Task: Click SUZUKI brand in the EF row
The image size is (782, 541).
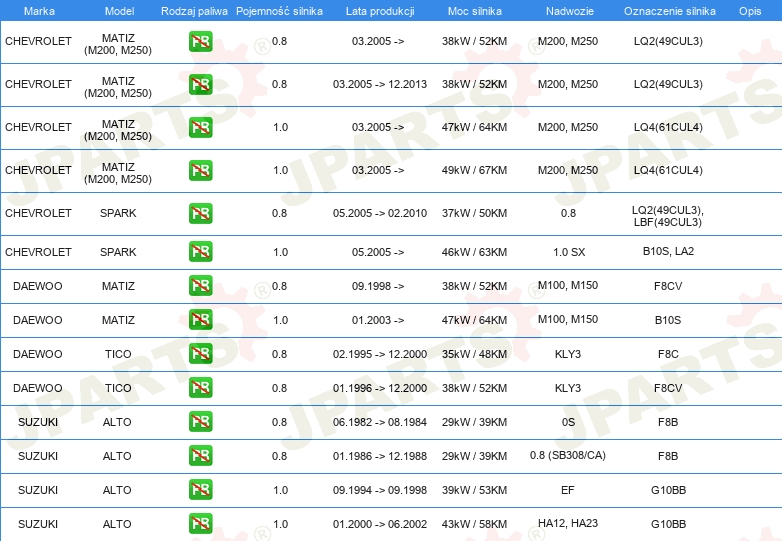Action: (38, 489)
